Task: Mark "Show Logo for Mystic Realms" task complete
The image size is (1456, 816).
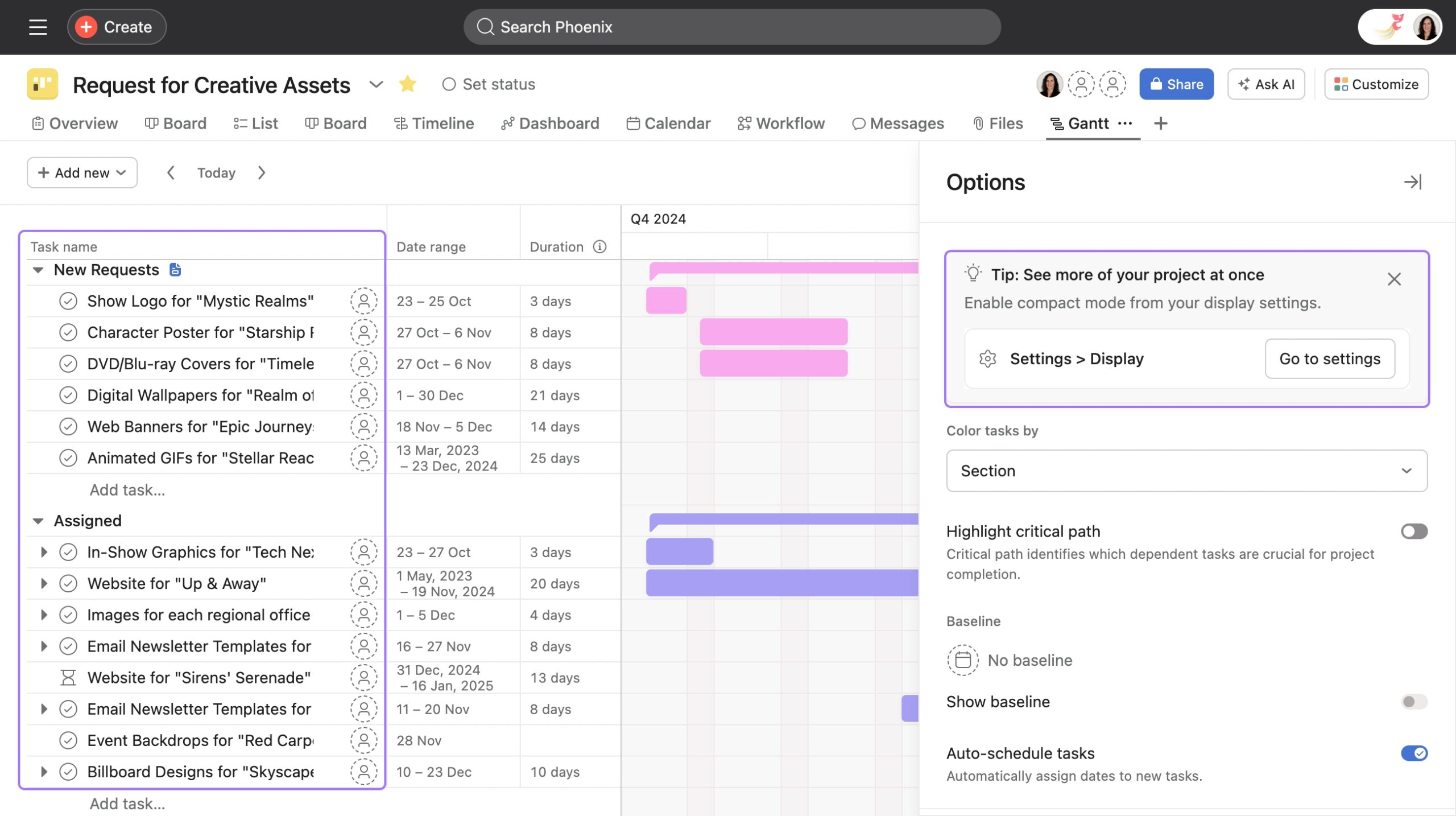Action: (69, 301)
